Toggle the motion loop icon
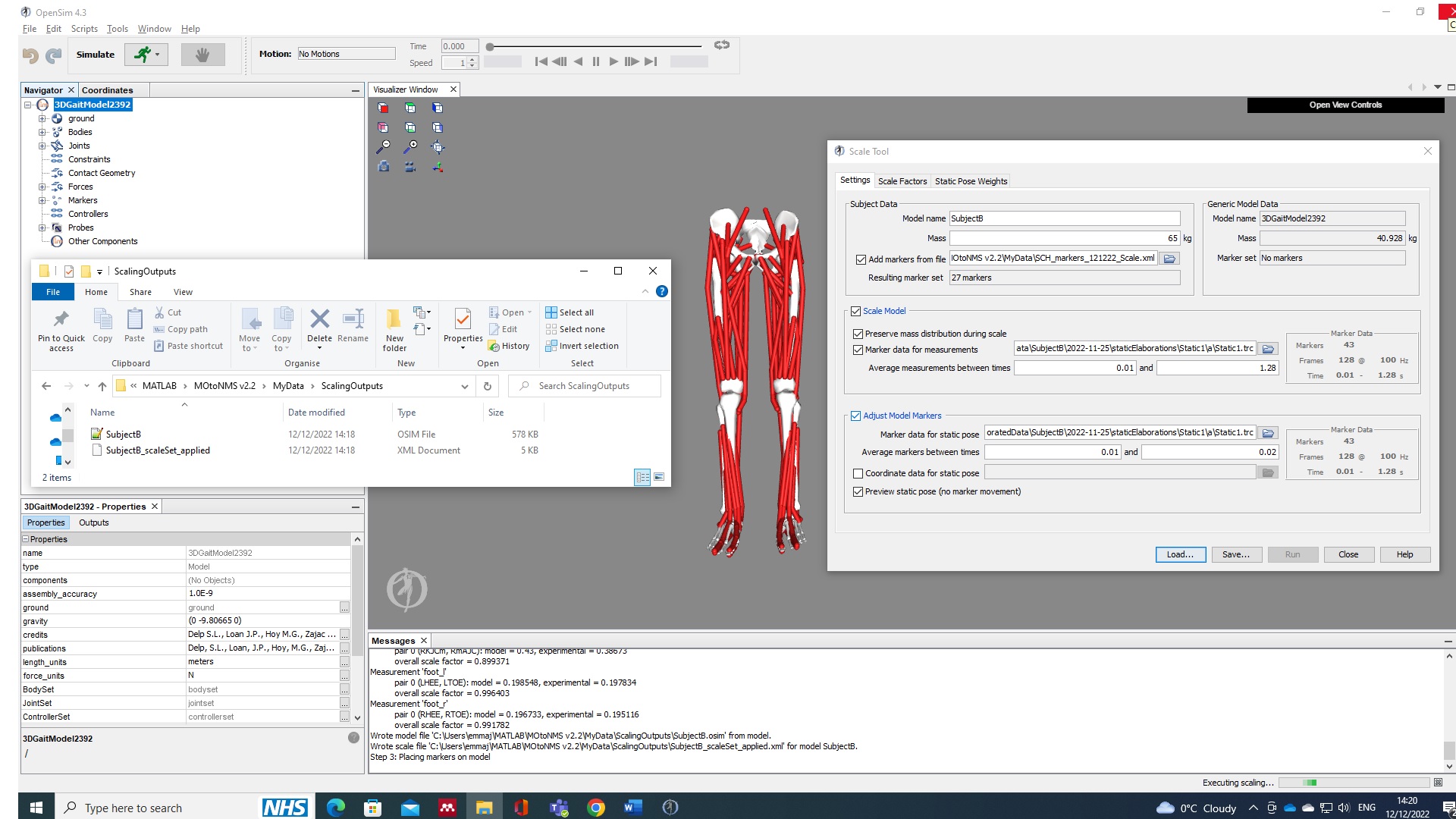 (x=722, y=45)
